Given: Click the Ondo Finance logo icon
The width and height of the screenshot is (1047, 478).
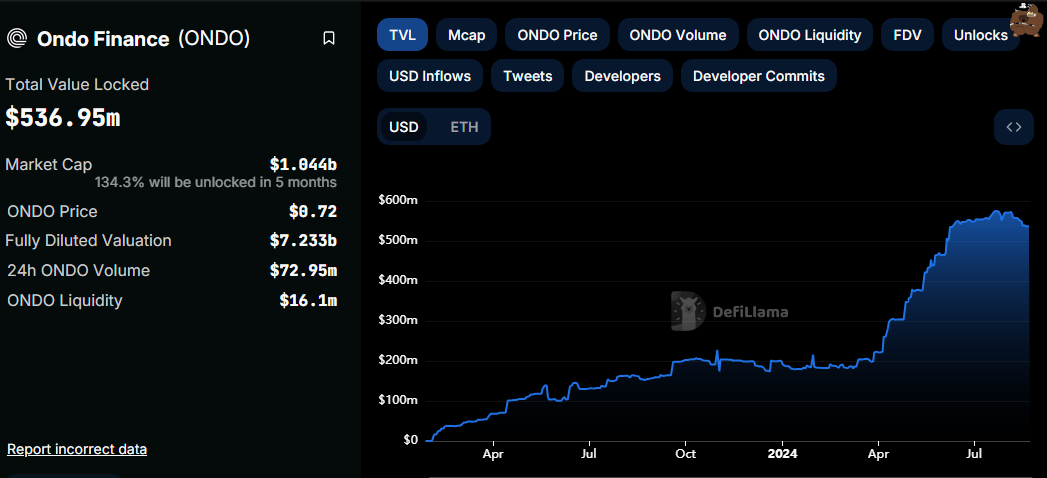Looking at the screenshot, I should tap(17, 39).
